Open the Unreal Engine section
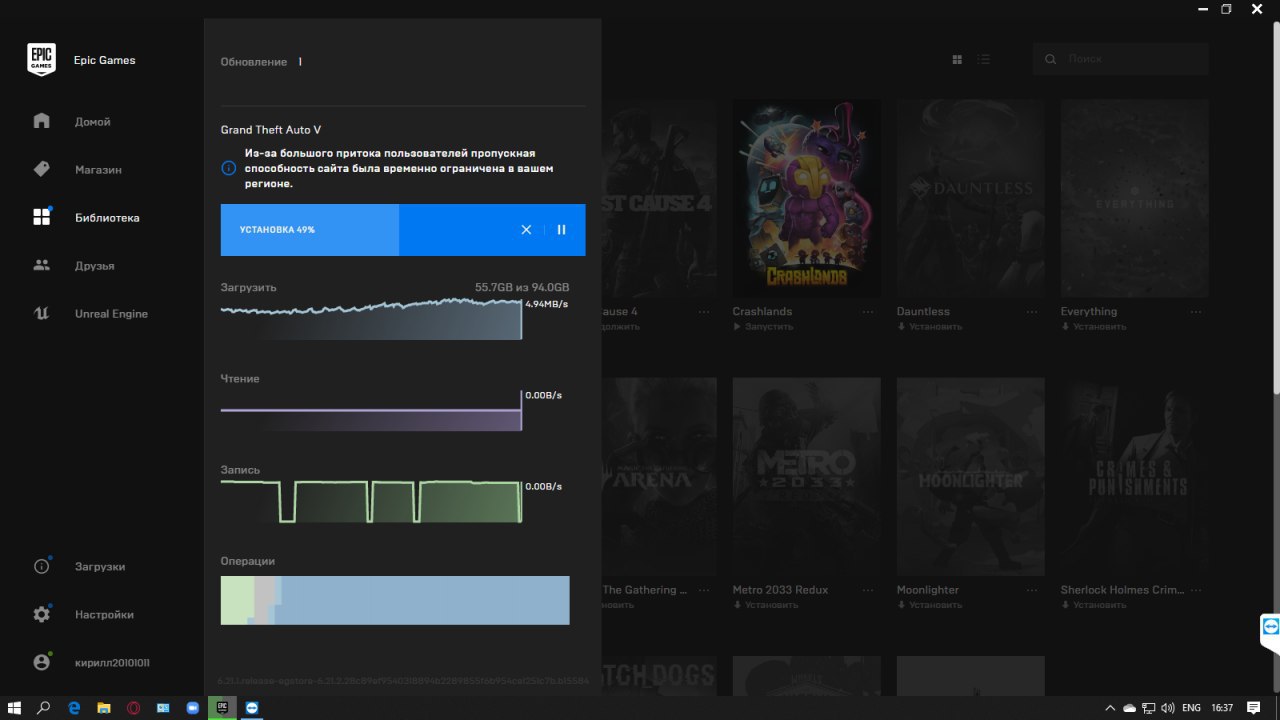The image size is (1280, 720). pos(111,314)
